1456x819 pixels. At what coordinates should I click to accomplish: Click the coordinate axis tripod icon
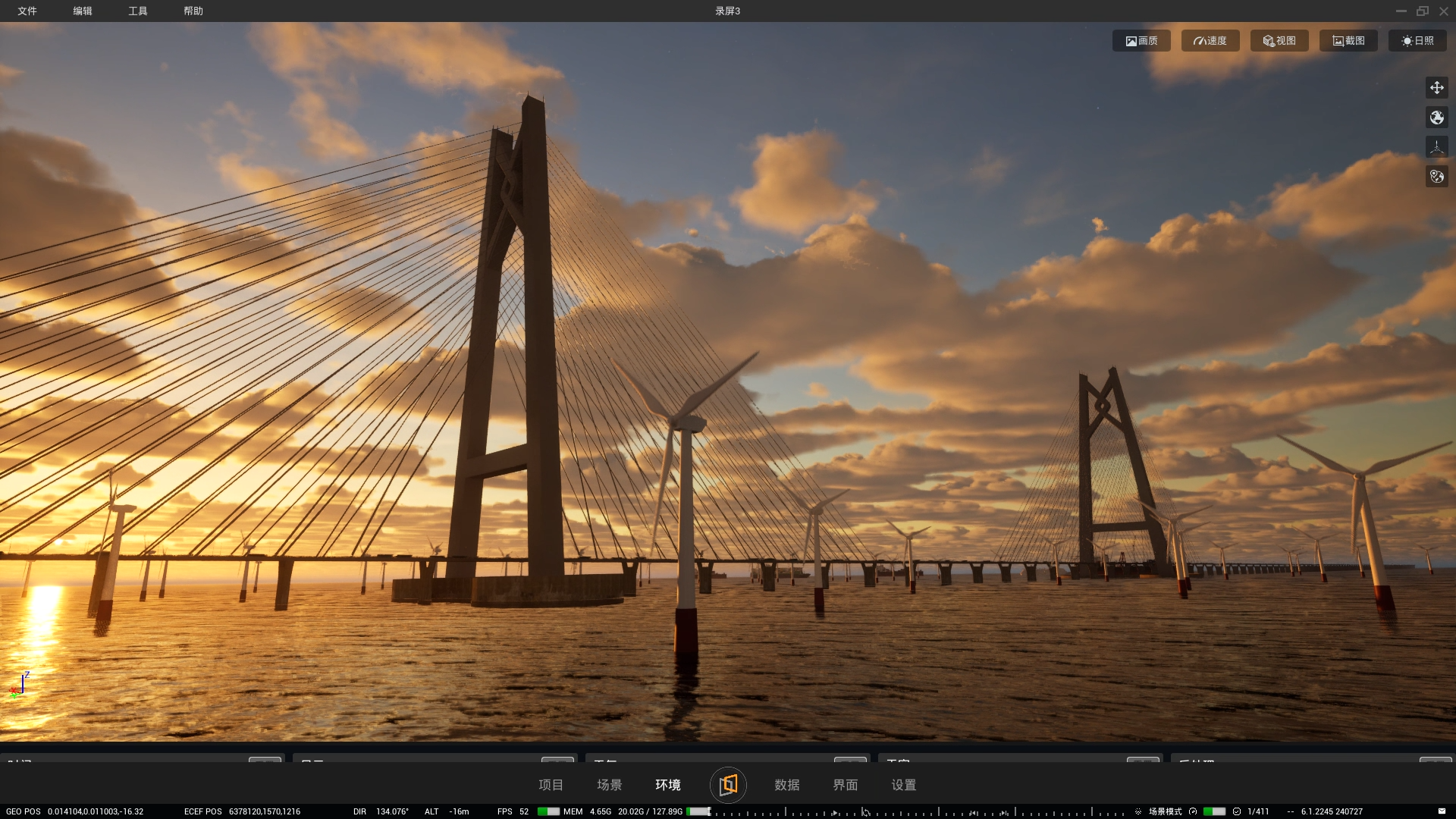tap(1436, 147)
